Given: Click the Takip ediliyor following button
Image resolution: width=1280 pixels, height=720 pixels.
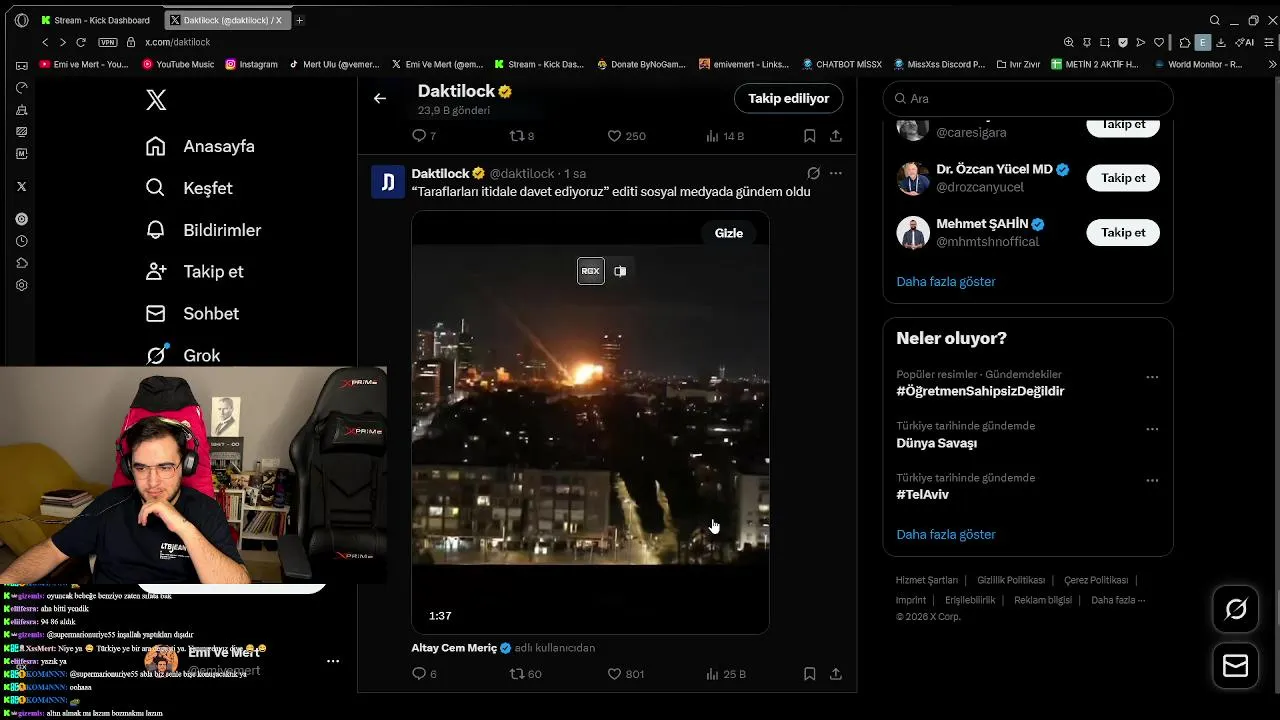Looking at the screenshot, I should click(x=788, y=98).
